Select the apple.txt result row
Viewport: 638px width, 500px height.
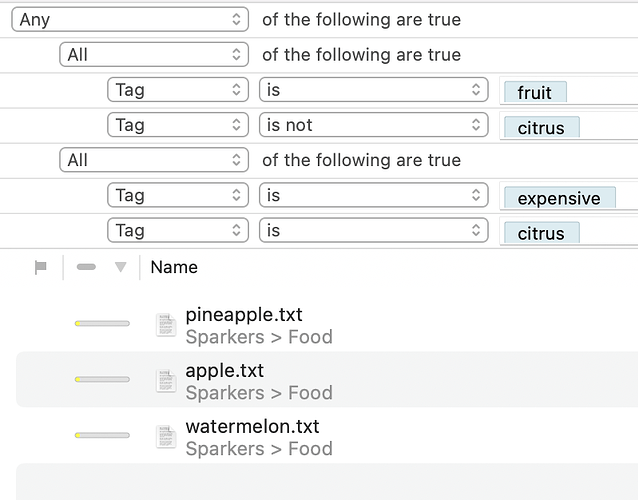(327, 380)
